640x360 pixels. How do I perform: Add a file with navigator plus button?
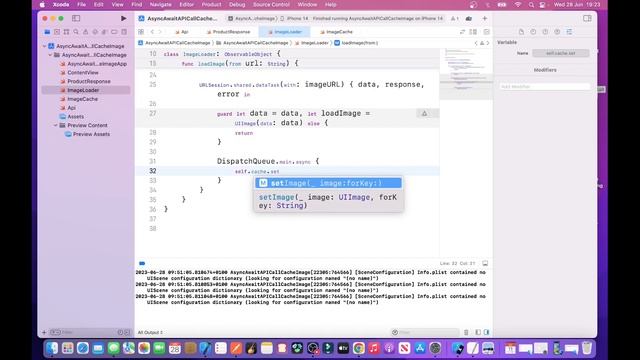(44, 333)
